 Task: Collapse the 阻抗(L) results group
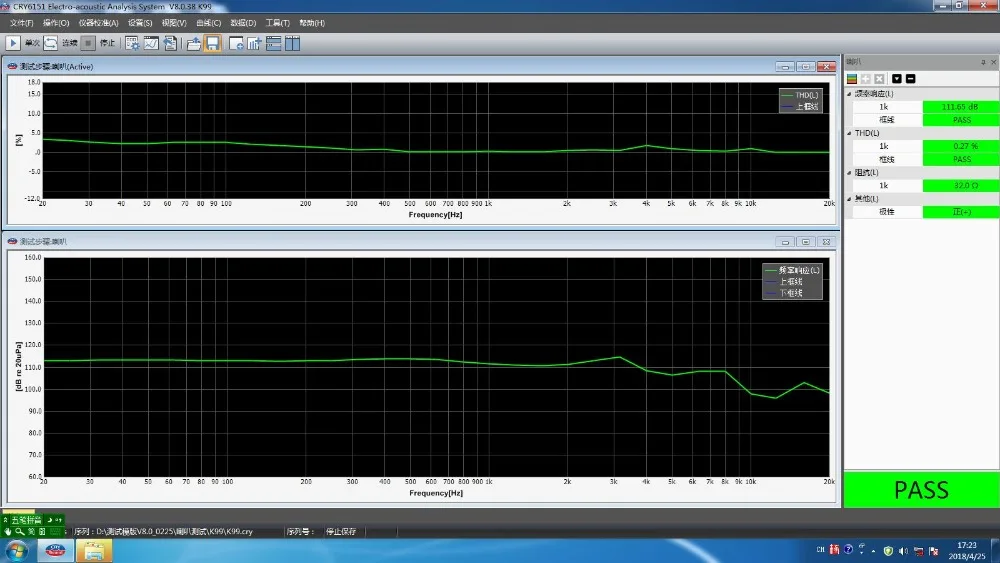[x=849, y=173]
